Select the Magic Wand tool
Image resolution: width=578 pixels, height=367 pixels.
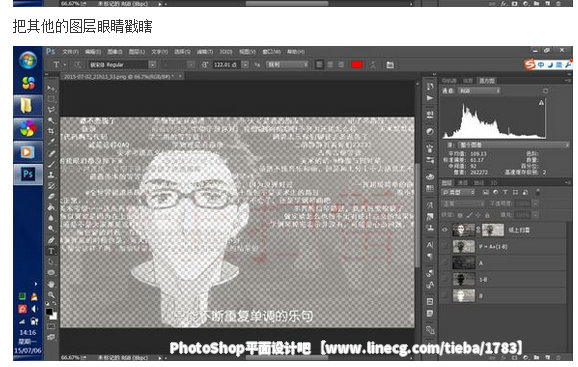[51, 120]
